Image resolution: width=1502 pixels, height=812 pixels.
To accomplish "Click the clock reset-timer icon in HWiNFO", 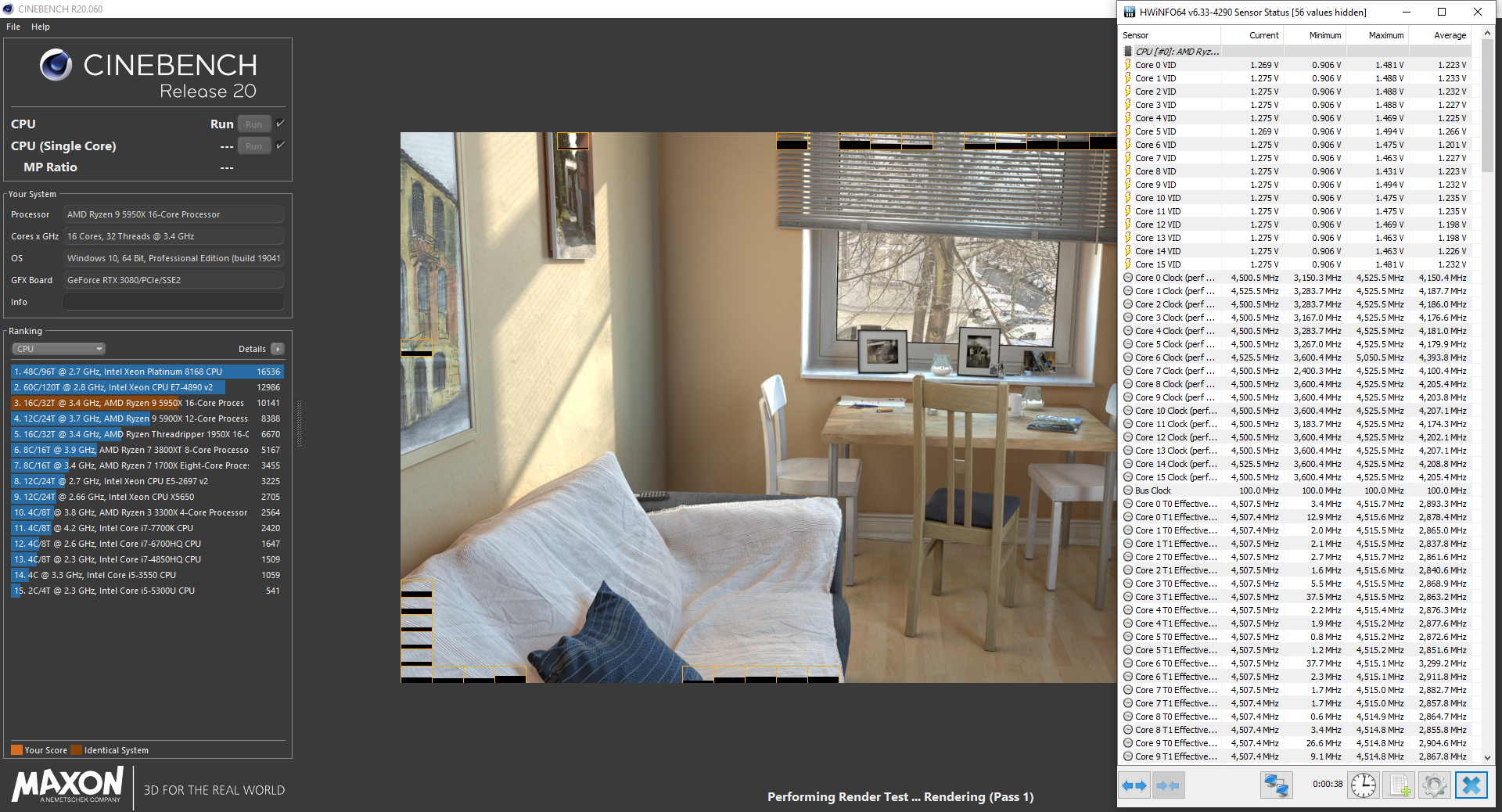I will 1364,785.
